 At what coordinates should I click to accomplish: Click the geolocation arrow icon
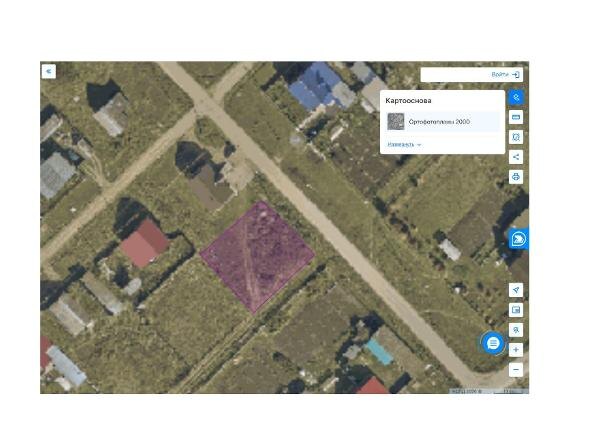[x=516, y=290]
